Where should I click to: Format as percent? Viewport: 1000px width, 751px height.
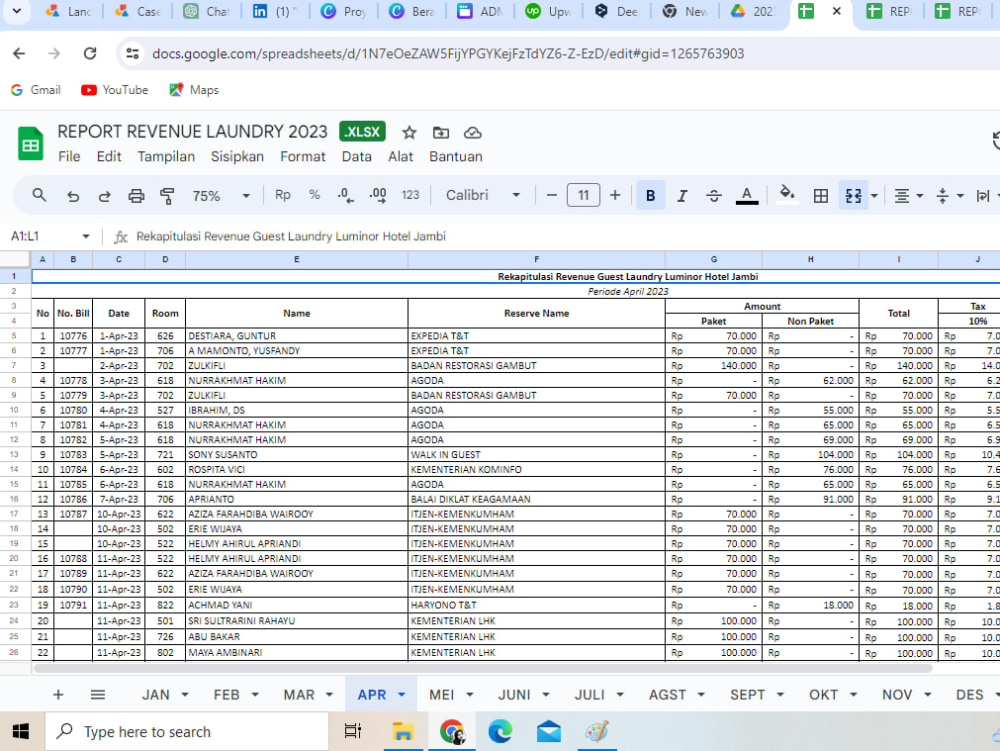[314, 195]
